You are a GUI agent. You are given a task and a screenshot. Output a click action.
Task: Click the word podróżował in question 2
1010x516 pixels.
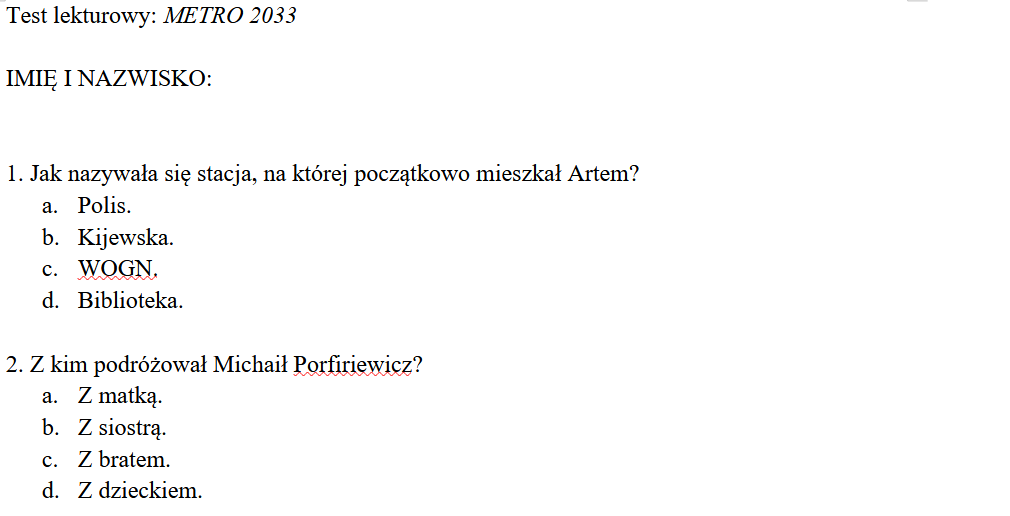[x=158, y=365]
